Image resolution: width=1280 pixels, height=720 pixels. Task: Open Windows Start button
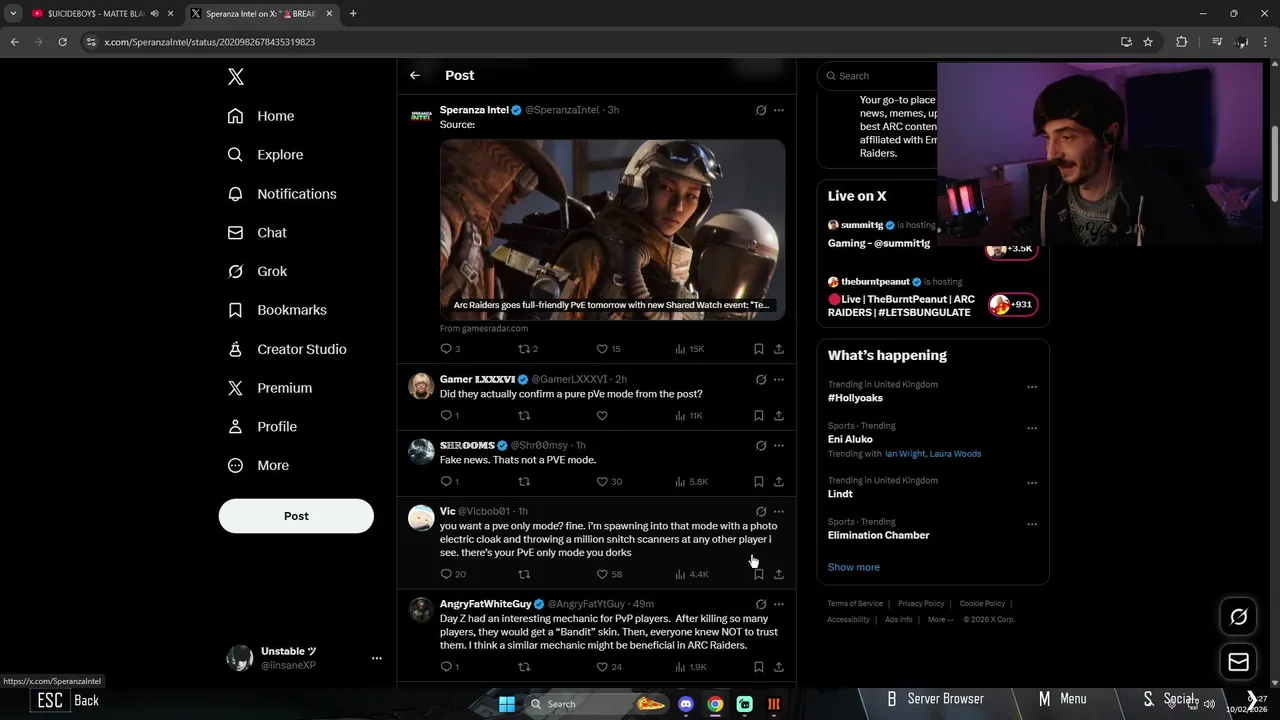tap(507, 704)
